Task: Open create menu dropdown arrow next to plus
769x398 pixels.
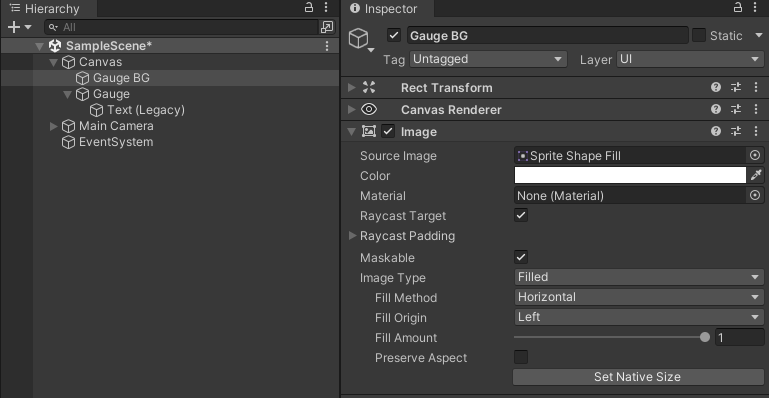Action: click(28, 27)
